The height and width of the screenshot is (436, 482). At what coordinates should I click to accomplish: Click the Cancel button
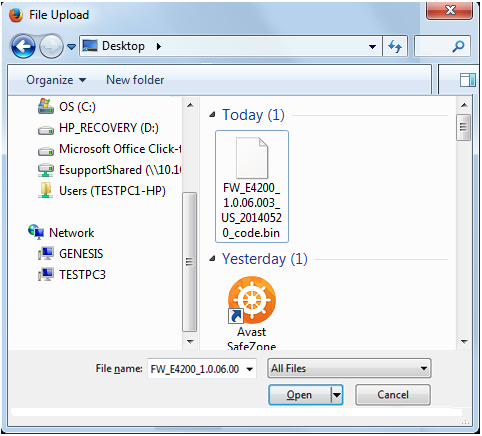pos(393,395)
